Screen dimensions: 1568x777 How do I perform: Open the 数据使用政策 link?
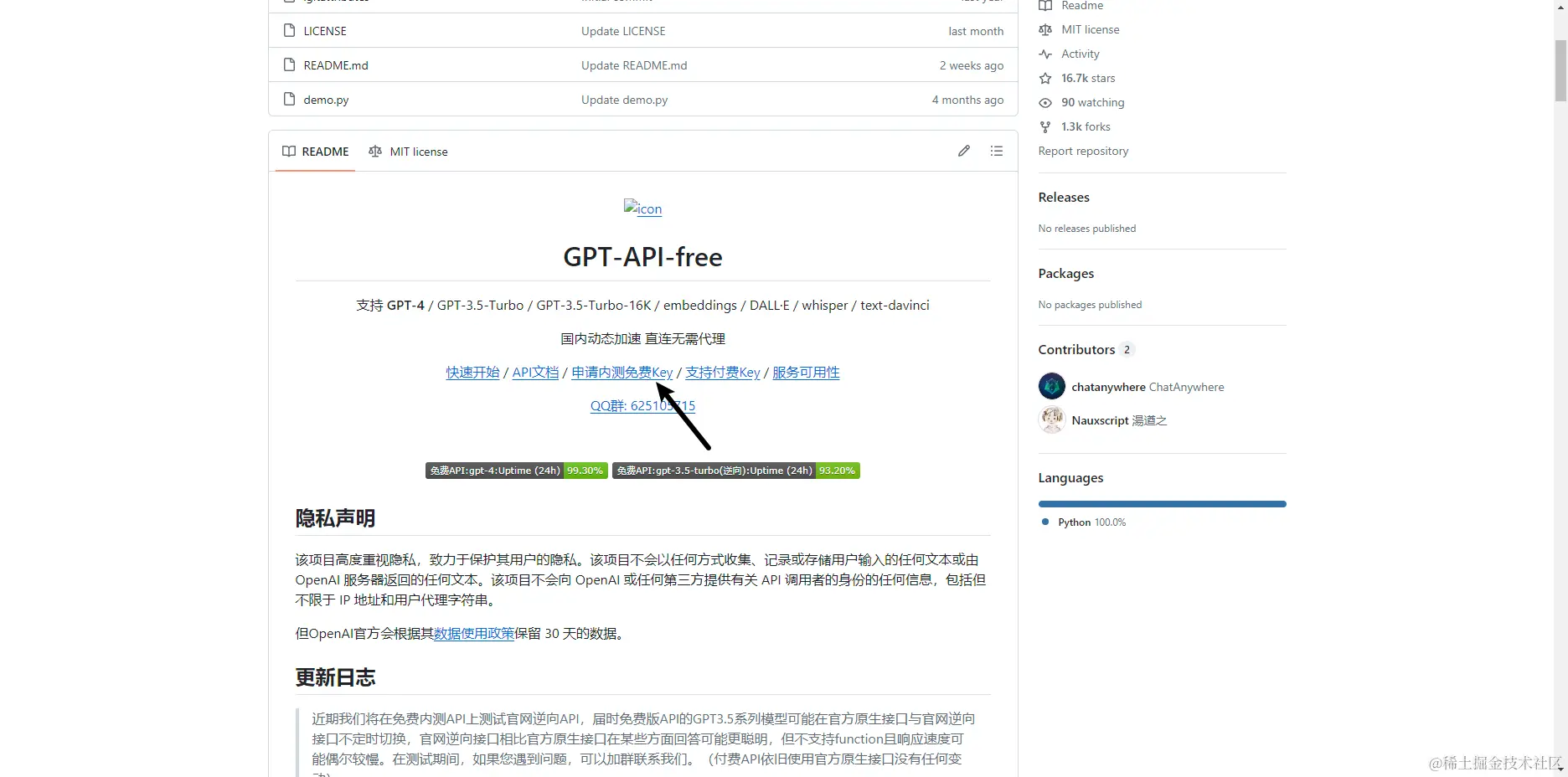[474, 634]
